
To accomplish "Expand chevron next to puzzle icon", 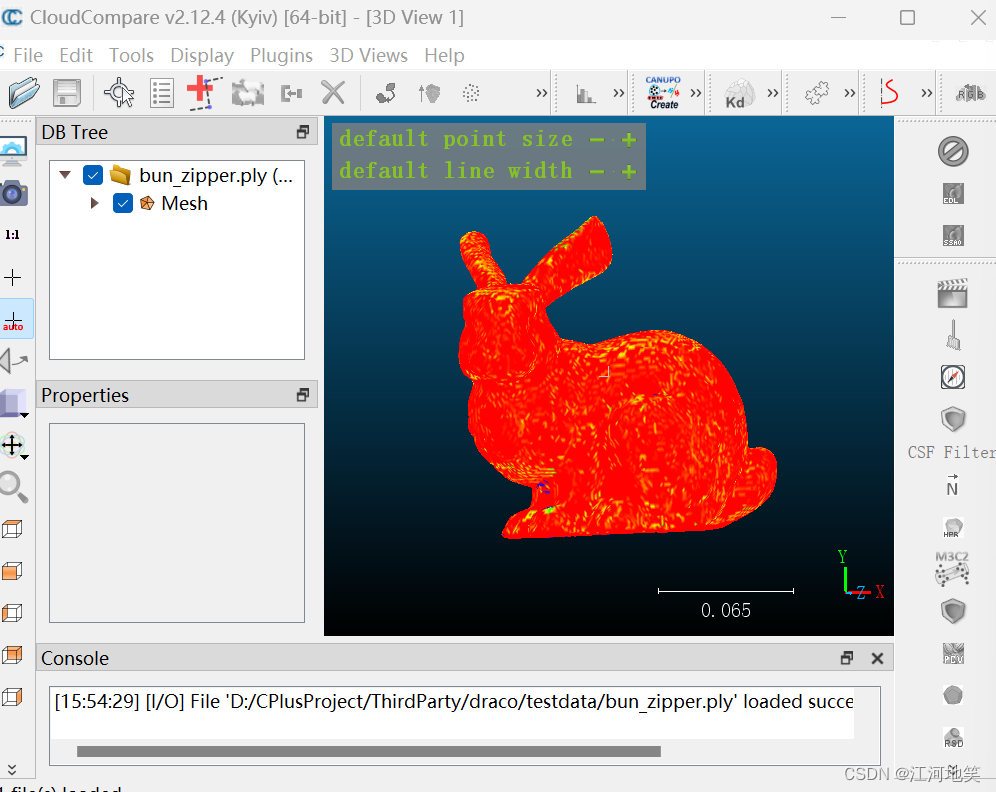I will tap(849, 93).
